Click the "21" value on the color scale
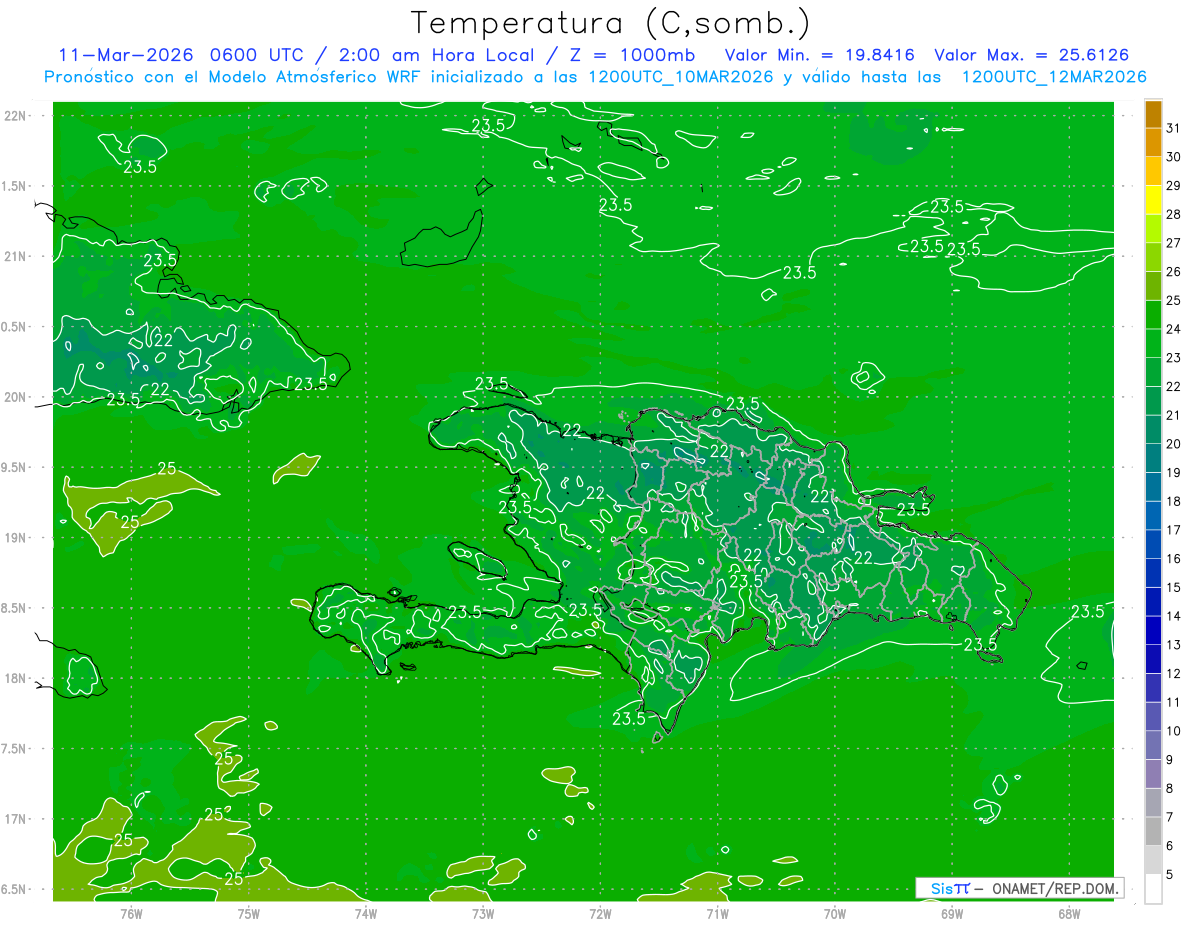1200x927 pixels. [x=1174, y=415]
